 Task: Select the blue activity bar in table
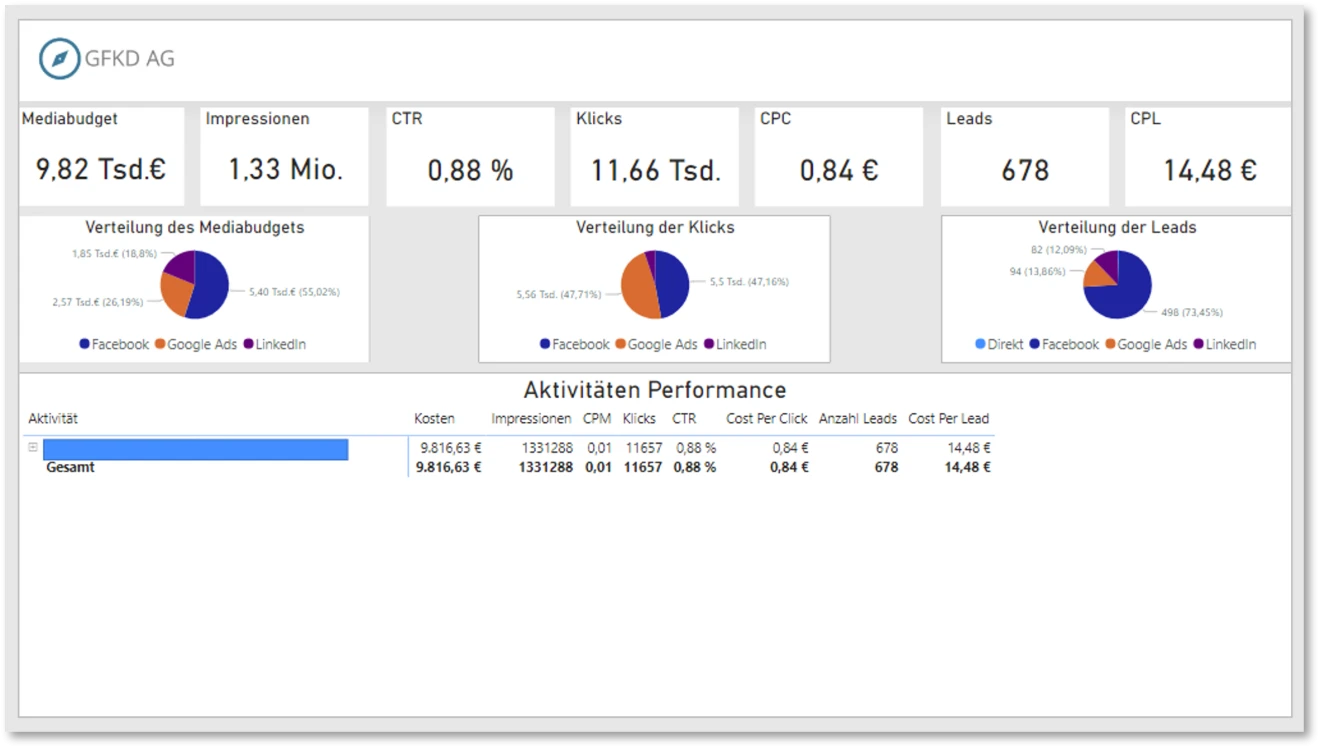point(195,449)
